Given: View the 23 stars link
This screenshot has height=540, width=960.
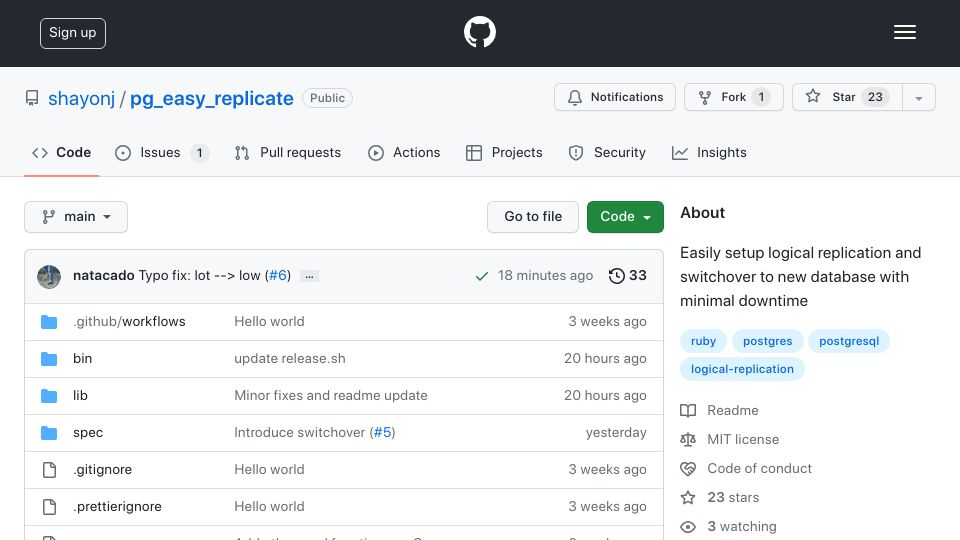Looking at the screenshot, I should coord(720,497).
